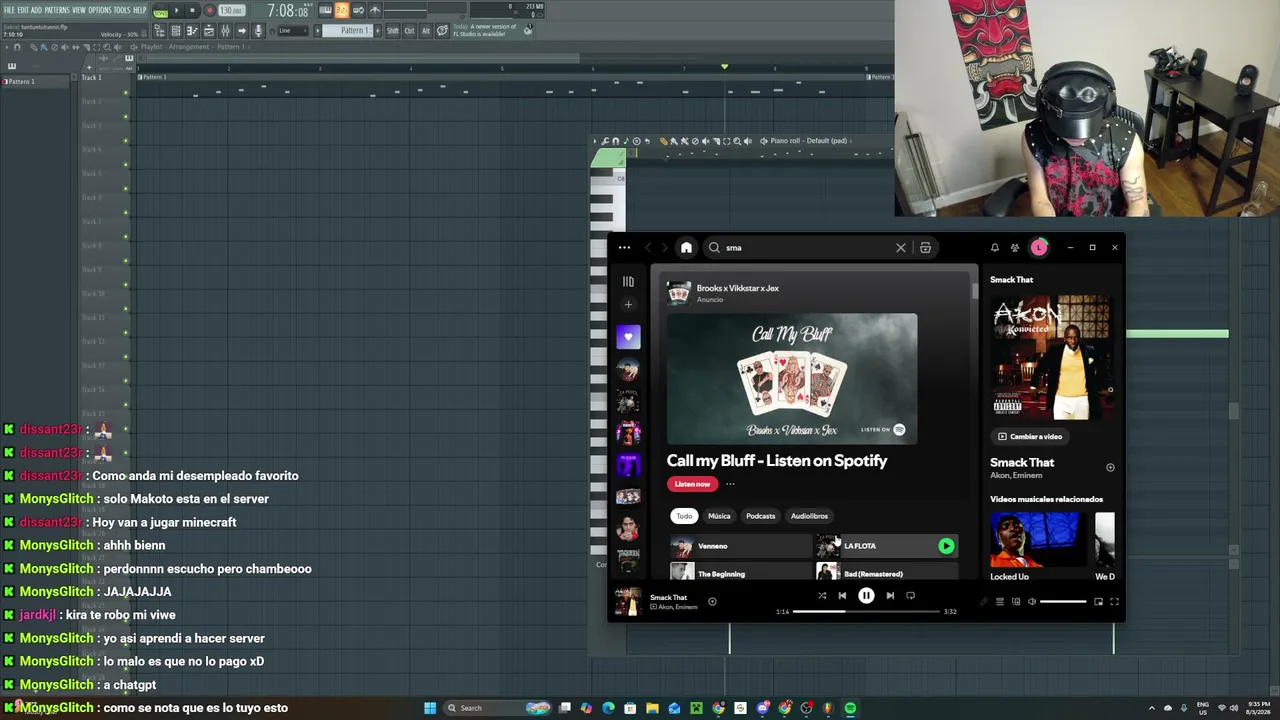Image resolution: width=1280 pixels, height=720 pixels.
Task: Click the Akon Konvicted album cover
Action: (x=1052, y=356)
